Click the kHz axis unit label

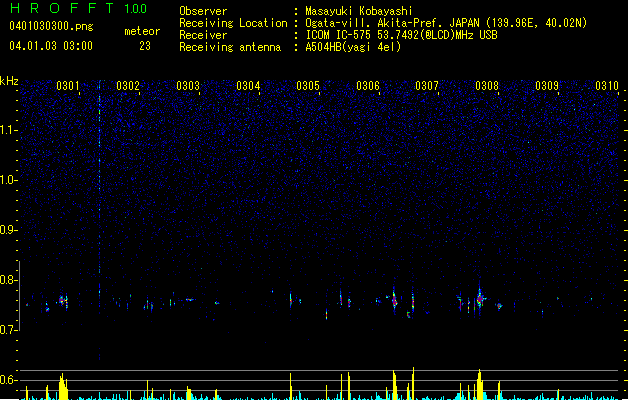tap(9, 81)
